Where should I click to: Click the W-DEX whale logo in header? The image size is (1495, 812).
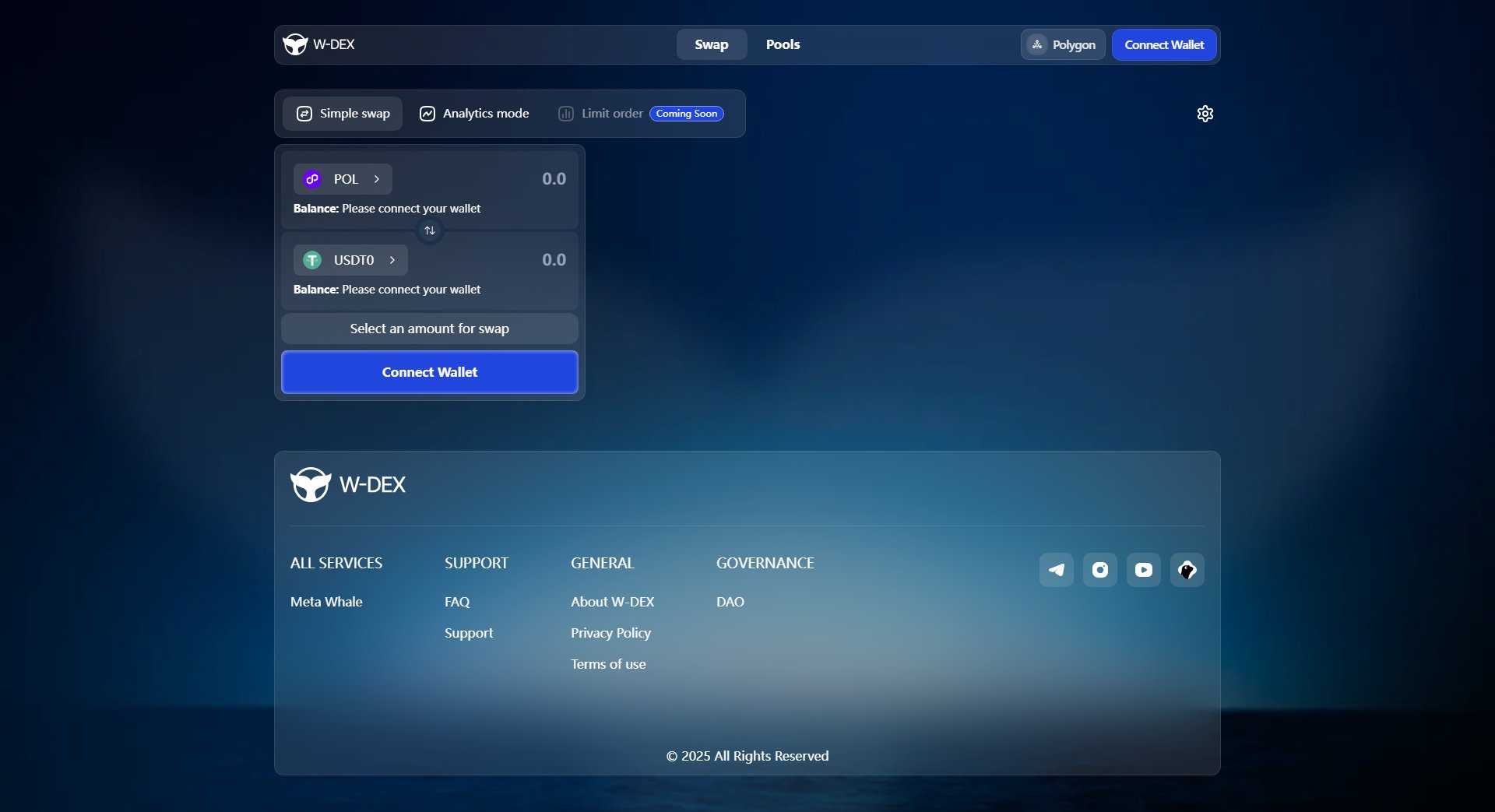pos(295,44)
